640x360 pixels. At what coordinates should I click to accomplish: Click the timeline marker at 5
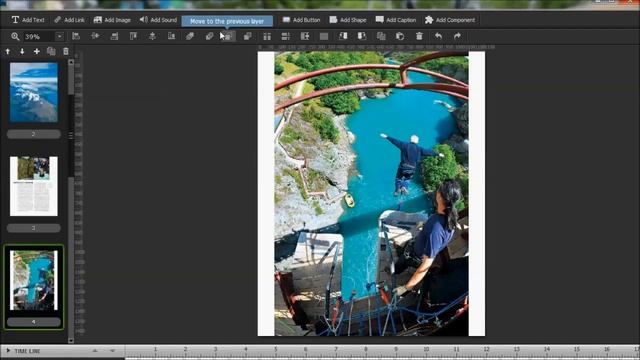tap(276, 349)
